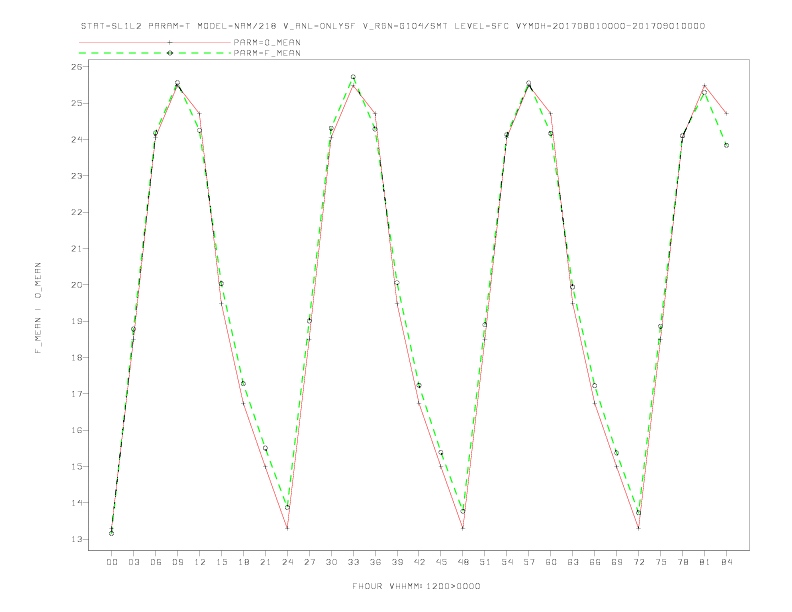Viewport: 792px width, 612px height.
Task: Click y-axis tick label 14
Action: [76, 503]
